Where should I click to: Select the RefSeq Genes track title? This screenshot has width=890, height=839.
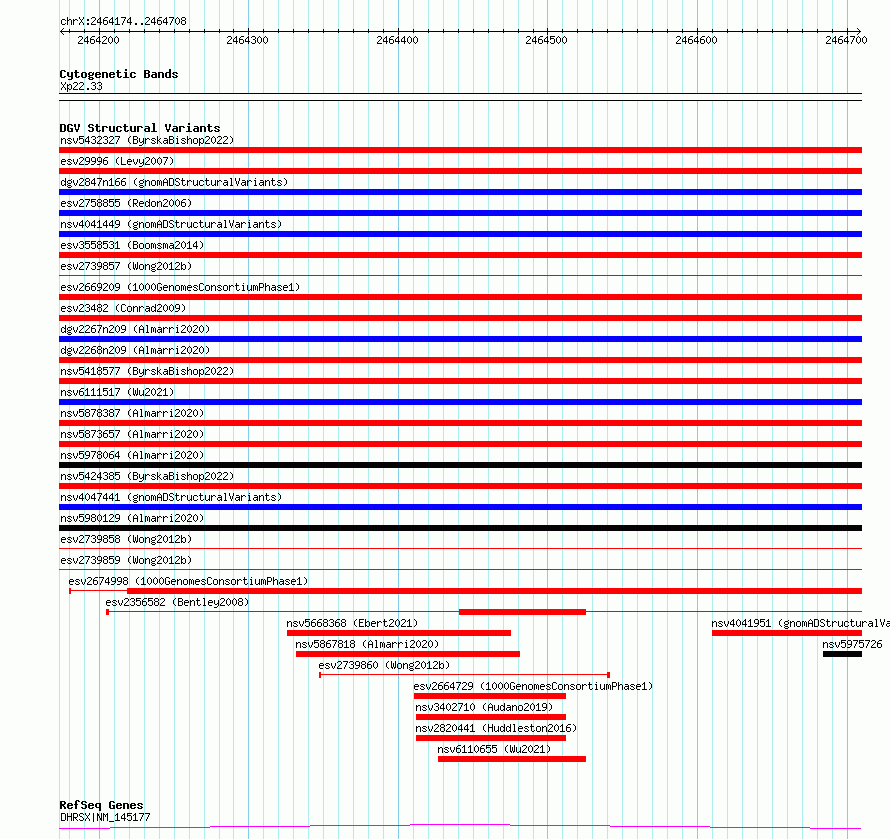coord(102,805)
